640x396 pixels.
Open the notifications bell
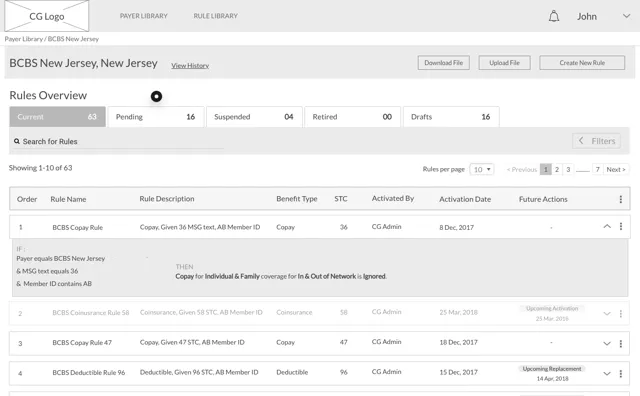pyautogui.click(x=554, y=16)
